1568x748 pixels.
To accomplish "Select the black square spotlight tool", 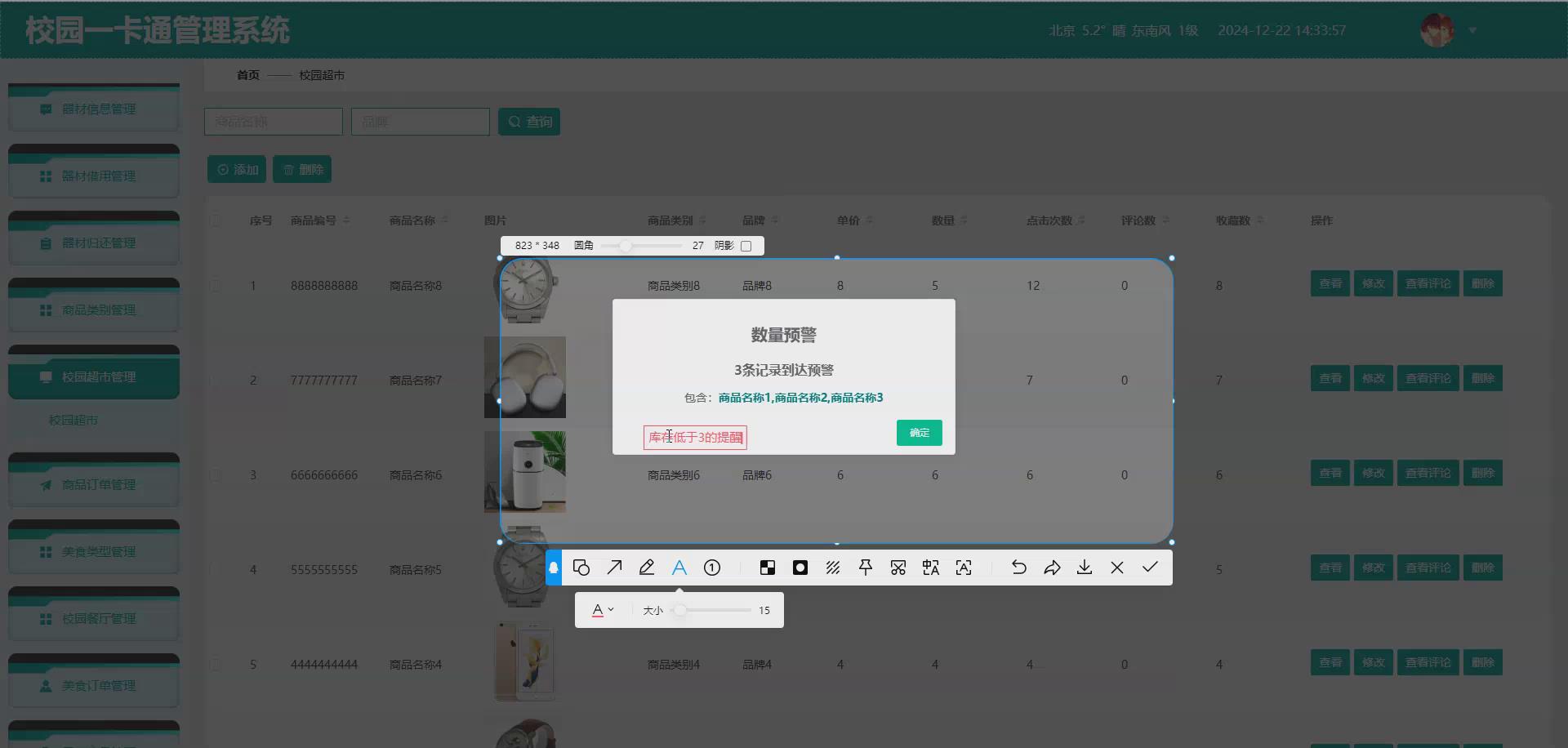I will pos(800,568).
